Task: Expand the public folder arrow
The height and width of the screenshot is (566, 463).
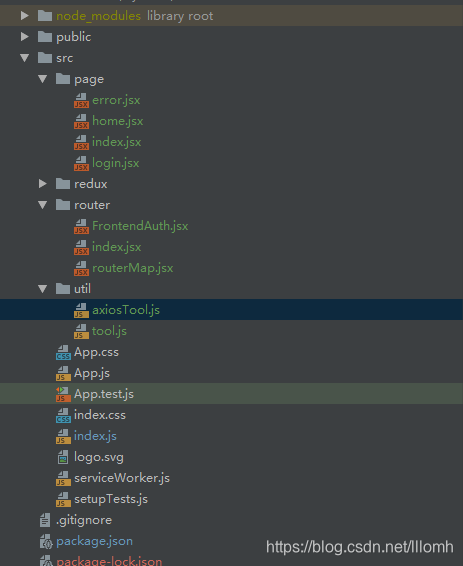Action: coord(25,36)
